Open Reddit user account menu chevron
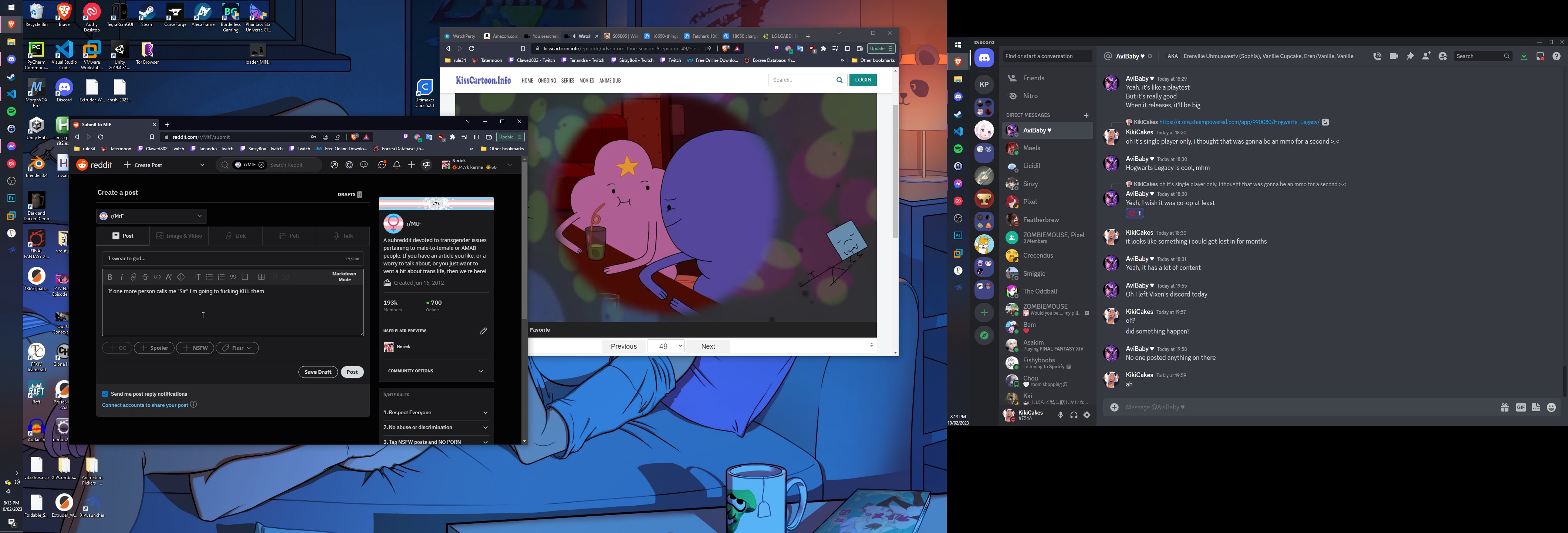The image size is (1568, 533). pos(510,165)
